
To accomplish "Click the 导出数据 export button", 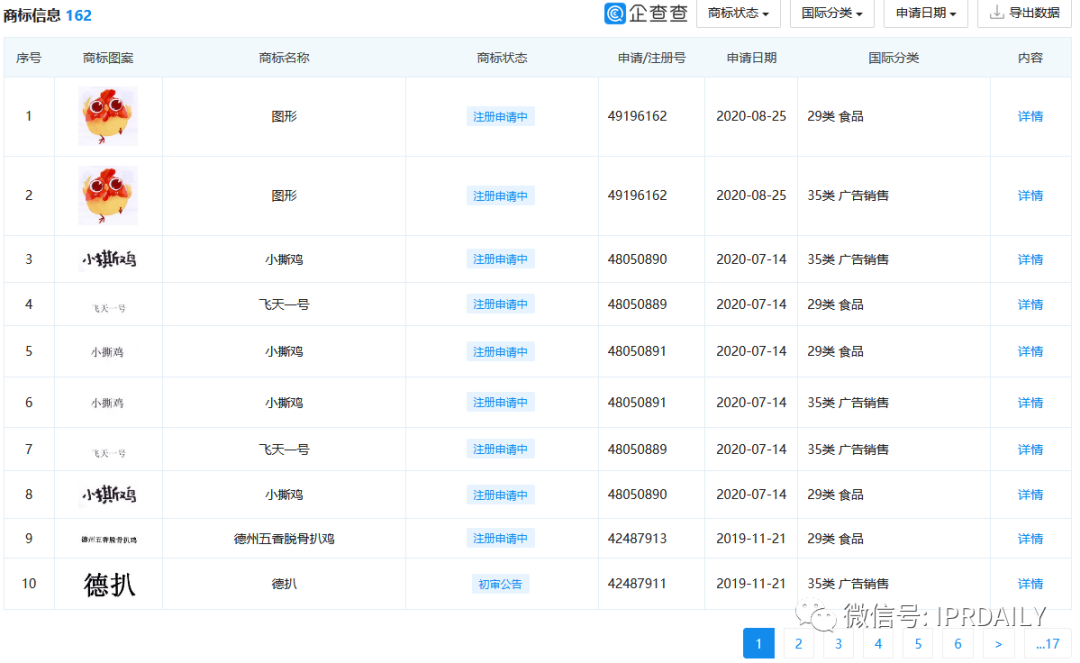I will click(x=1024, y=13).
